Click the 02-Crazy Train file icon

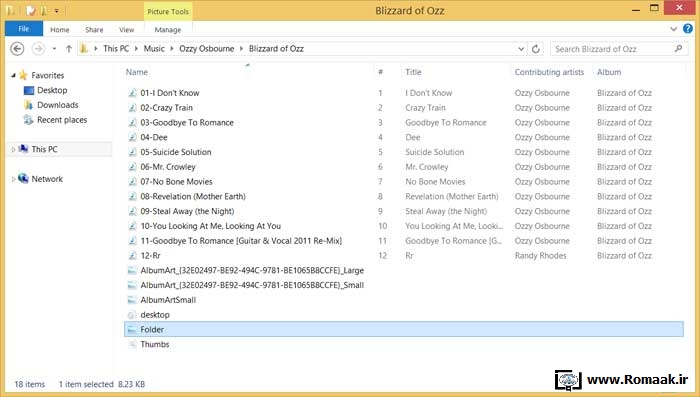pos(132,108)
